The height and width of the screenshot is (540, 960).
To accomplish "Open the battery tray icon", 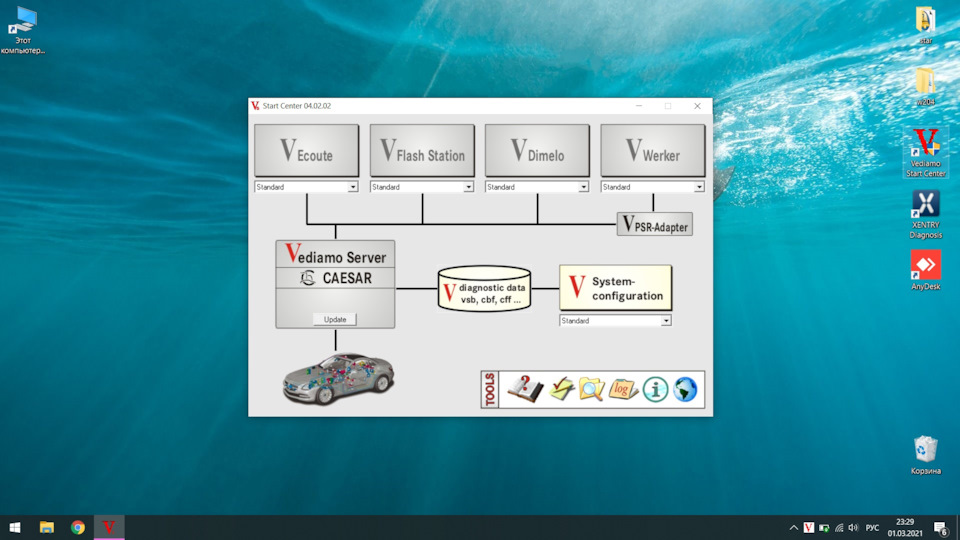I will pos(824,528).
